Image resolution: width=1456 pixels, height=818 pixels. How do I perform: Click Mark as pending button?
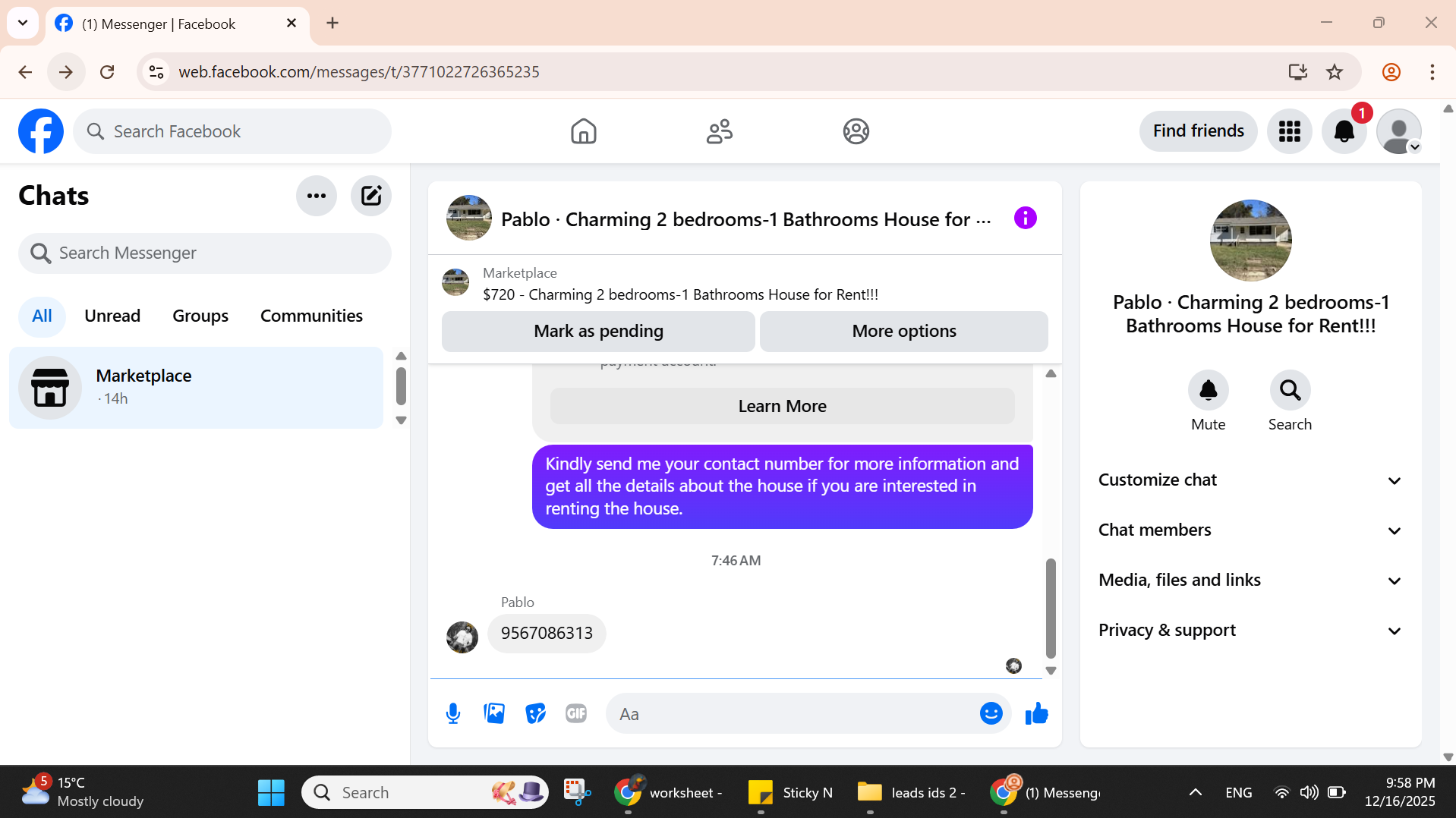598,332
